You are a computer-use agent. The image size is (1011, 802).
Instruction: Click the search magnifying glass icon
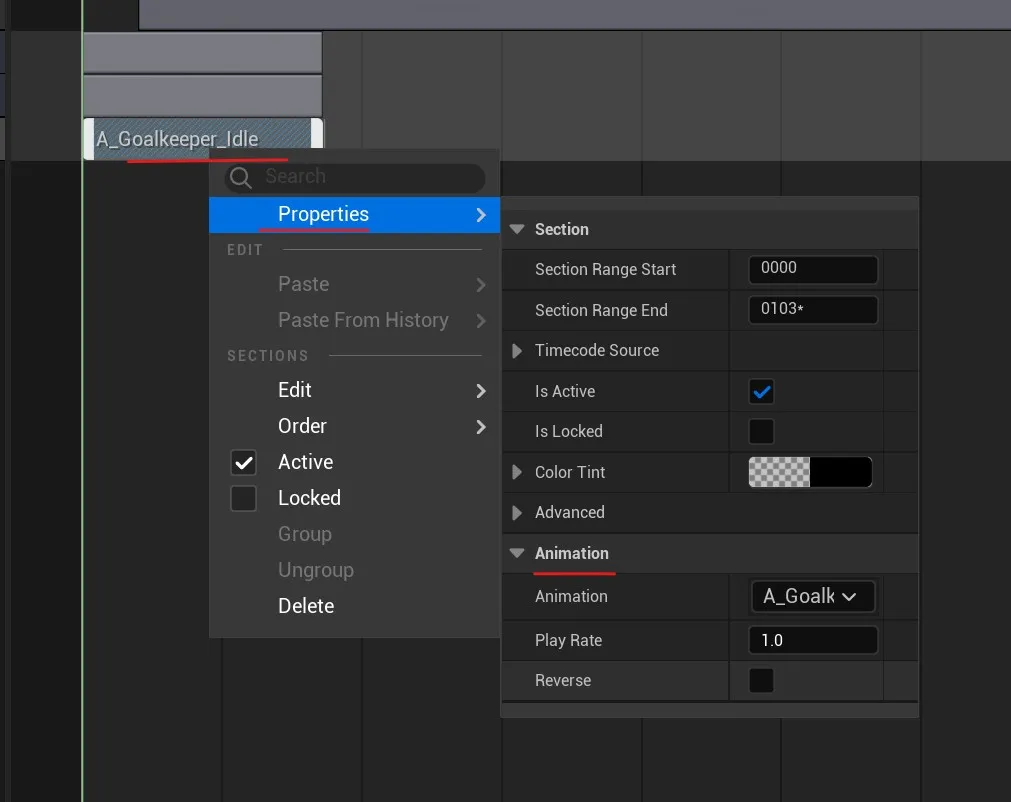240,177
